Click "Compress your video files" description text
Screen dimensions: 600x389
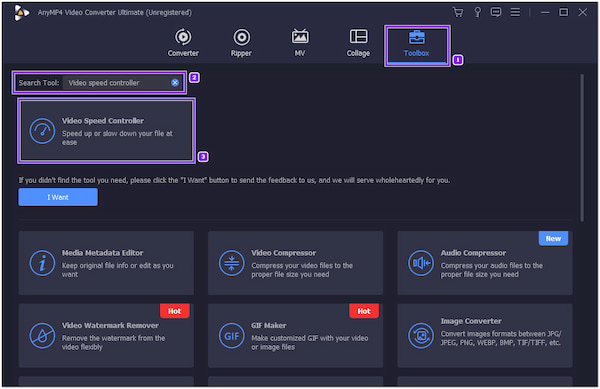[x=302, y=270]
